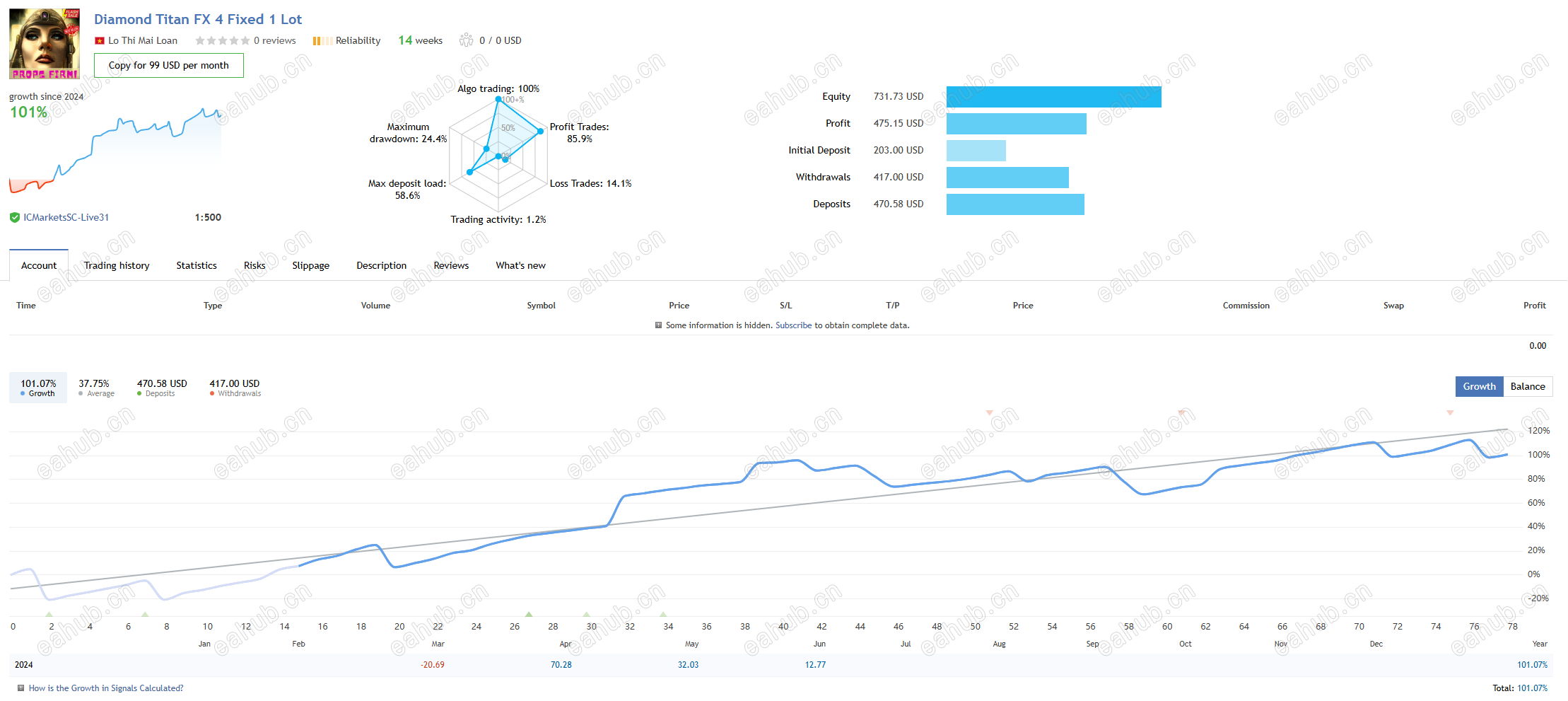Open the 0 reviews link
Screen dimensions: 1568x701
click(275, 40)
